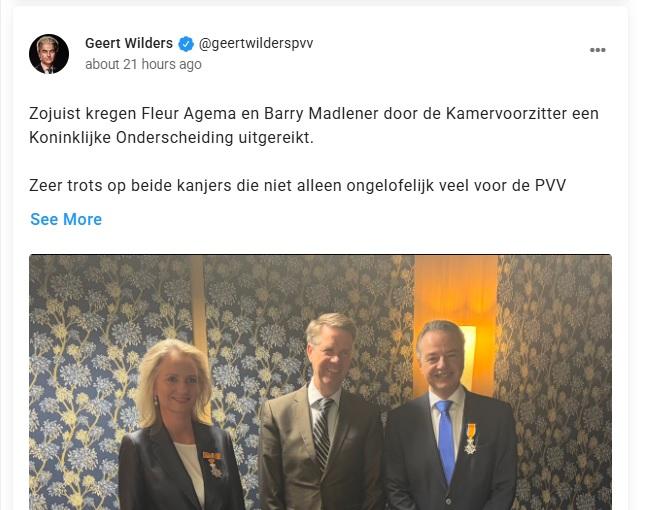Click the medal pinned on the woman's blazer
Viewport: 645px width, 510px height.
213,465
